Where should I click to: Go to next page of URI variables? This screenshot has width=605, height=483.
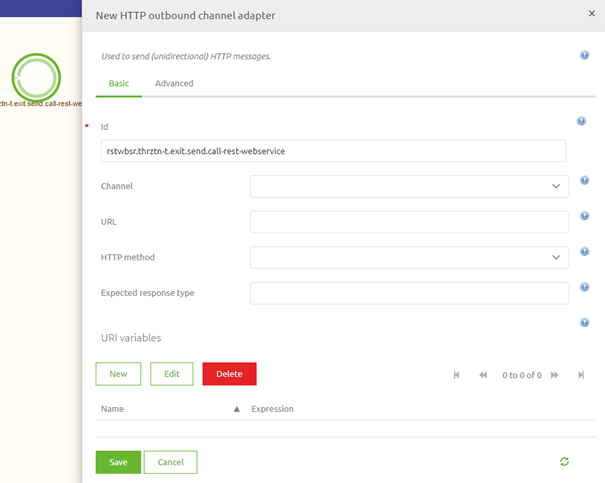pos(554,375)
